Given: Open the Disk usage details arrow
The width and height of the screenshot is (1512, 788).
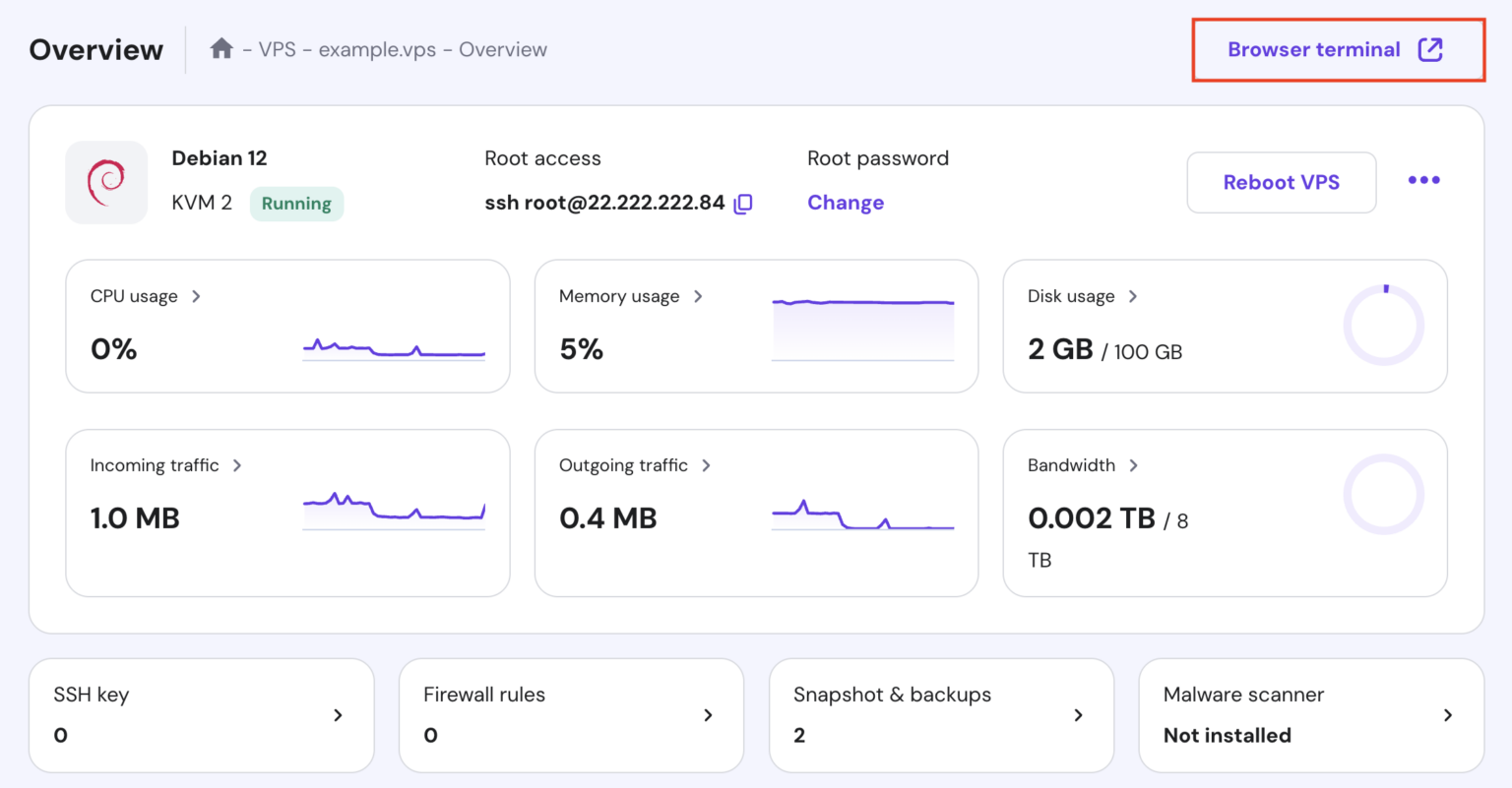Looking at the screenshot, I should (1132, 295).
